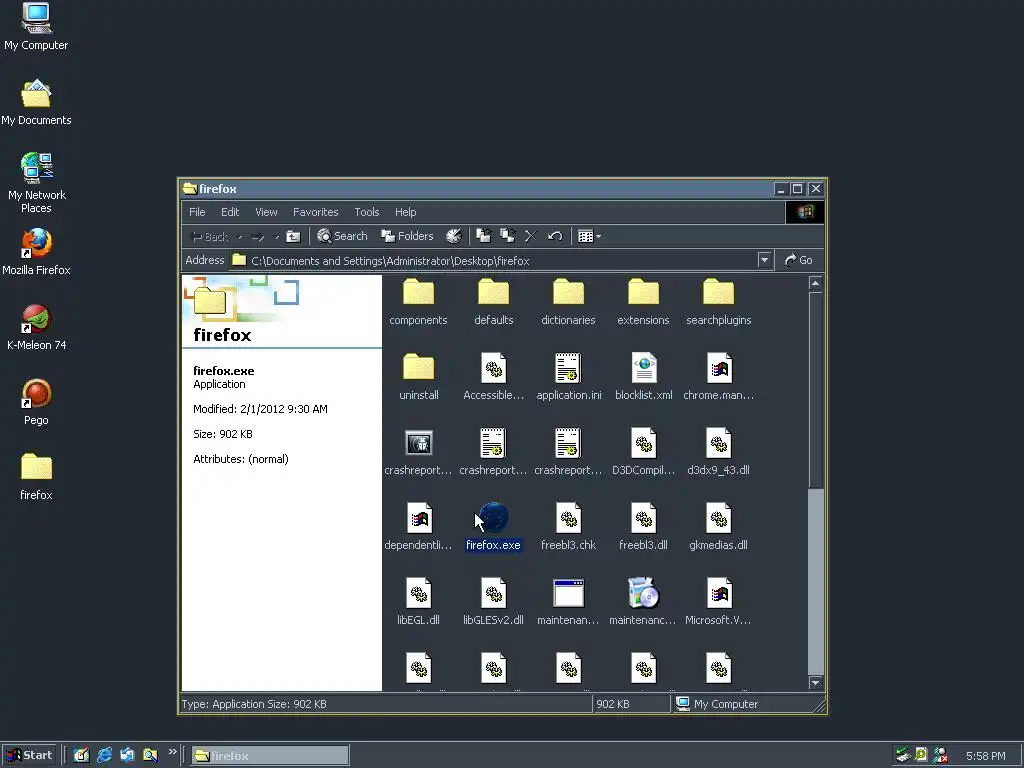
Task: Select the firefox folder on desktop
Action: 36,477
